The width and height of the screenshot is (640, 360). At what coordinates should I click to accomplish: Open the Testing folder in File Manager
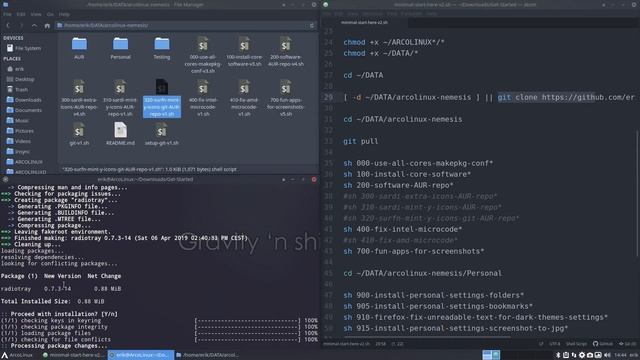[162, 48]
